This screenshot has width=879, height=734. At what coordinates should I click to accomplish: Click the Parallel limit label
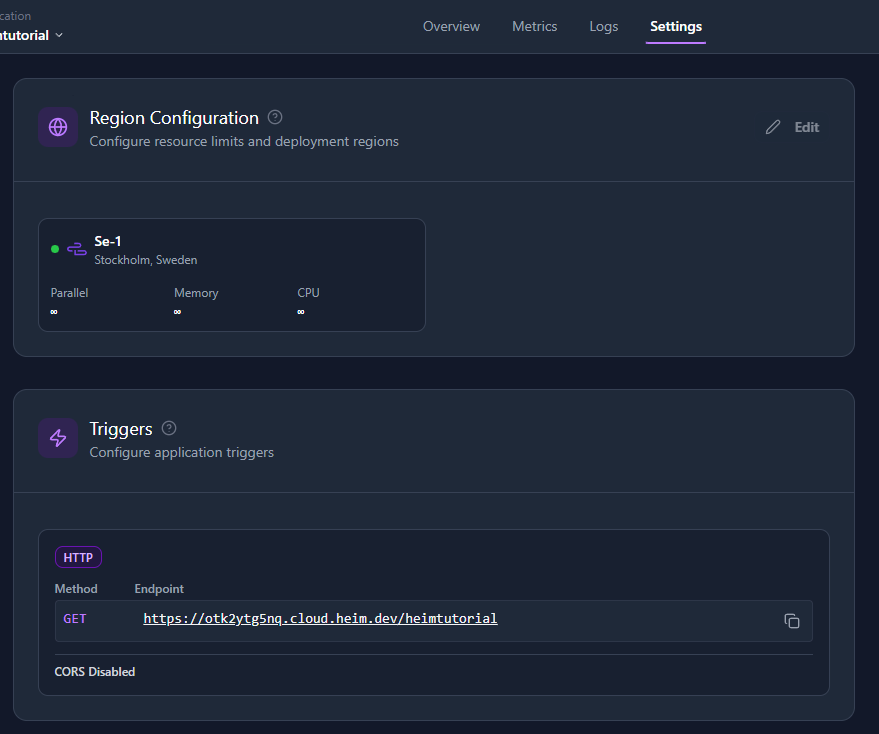point(70,293)
